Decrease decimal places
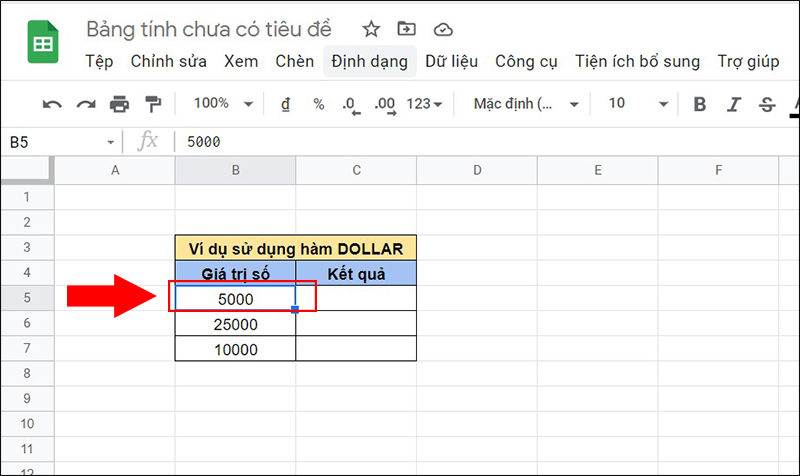Viewport: 800px width, 476px height. click(x=351, y=105)
